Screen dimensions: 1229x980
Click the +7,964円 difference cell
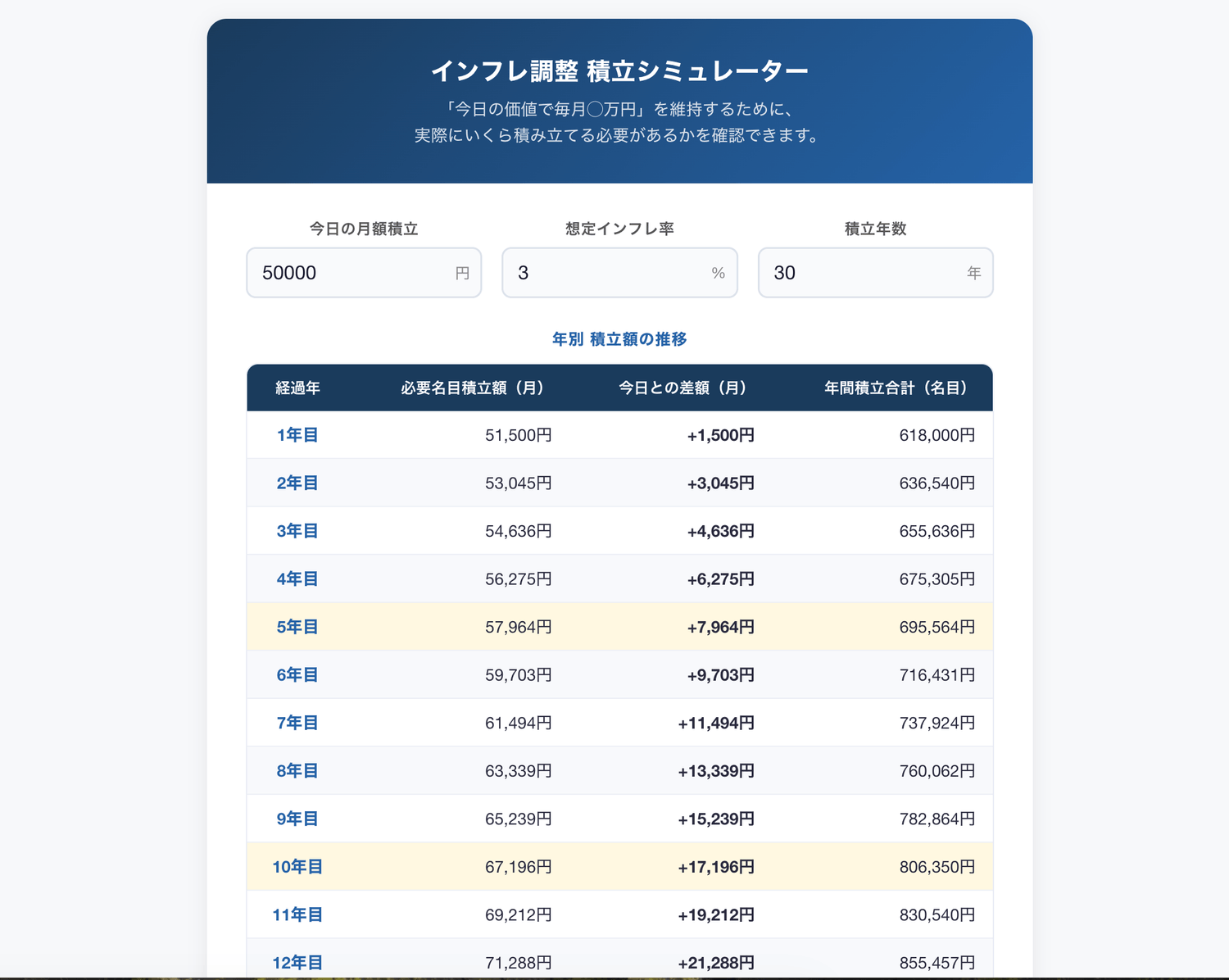(721, 627)
